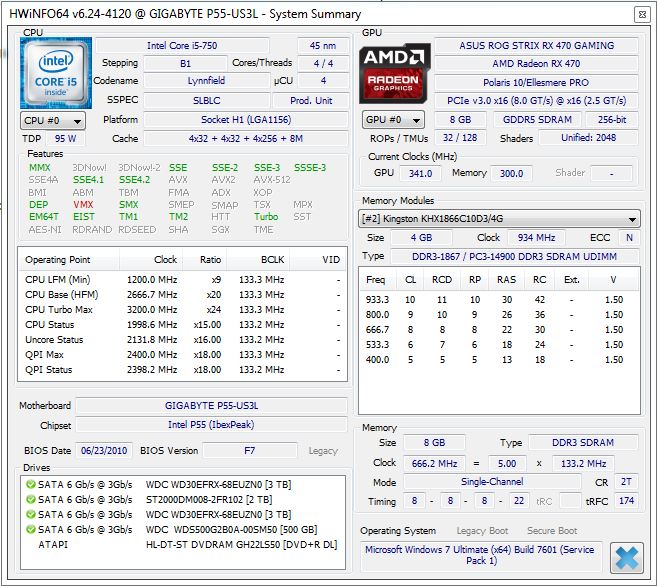657x586 pixels.
Task: Click status icon of WDS500G2B0A drive
Action: pyautogui.click(x=31, y=529)
